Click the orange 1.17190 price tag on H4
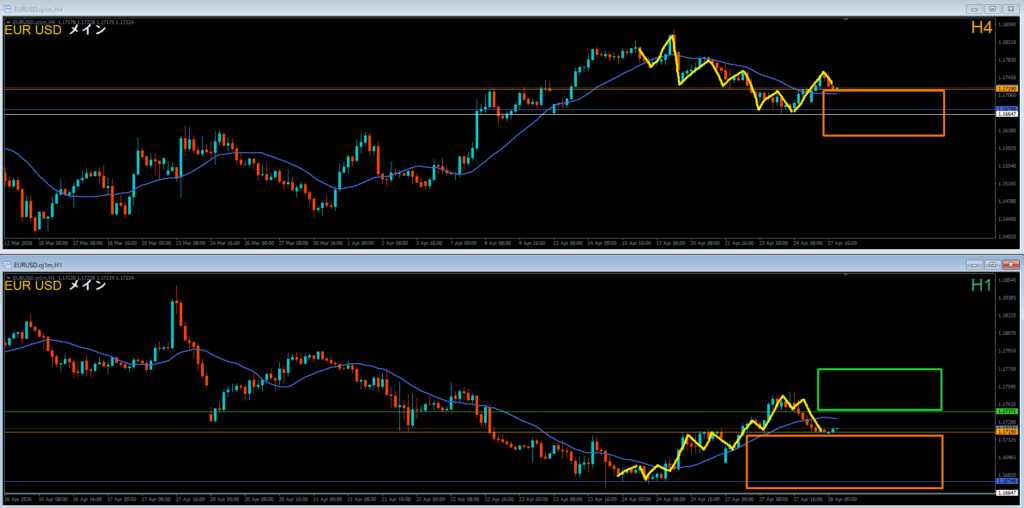This screenshot has width=1024, height=508. (x=1008, y=89)
